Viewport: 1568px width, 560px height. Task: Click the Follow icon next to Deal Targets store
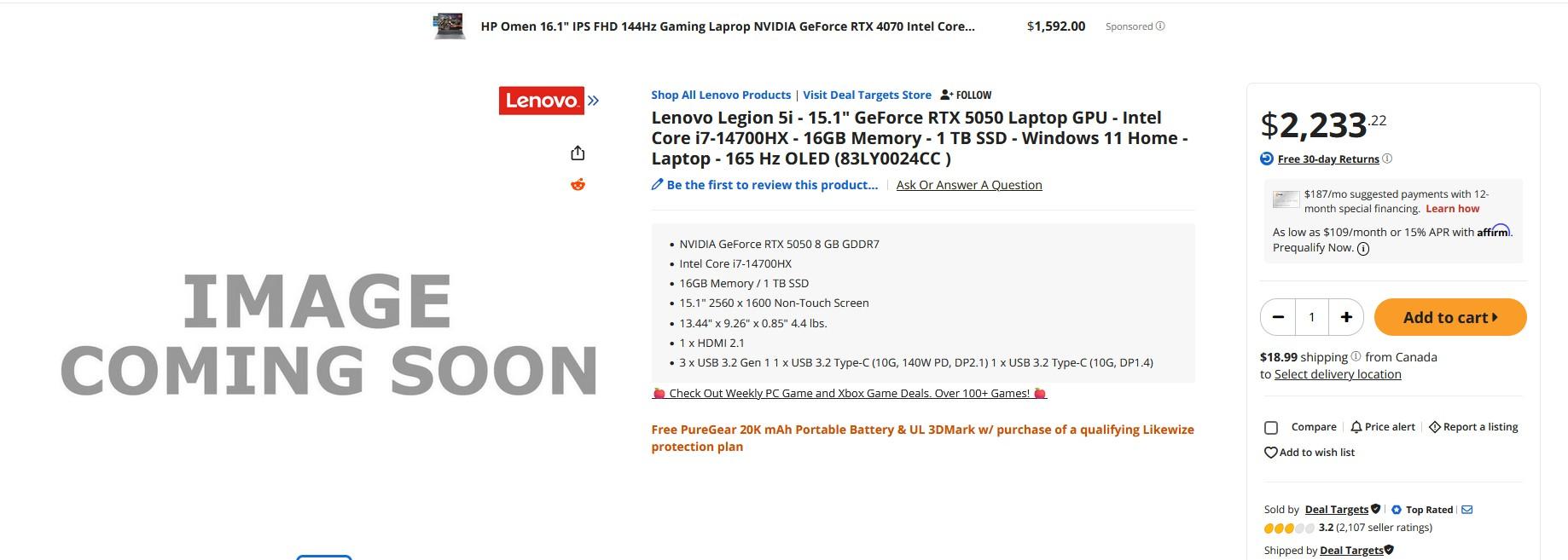tap(945, 95)
